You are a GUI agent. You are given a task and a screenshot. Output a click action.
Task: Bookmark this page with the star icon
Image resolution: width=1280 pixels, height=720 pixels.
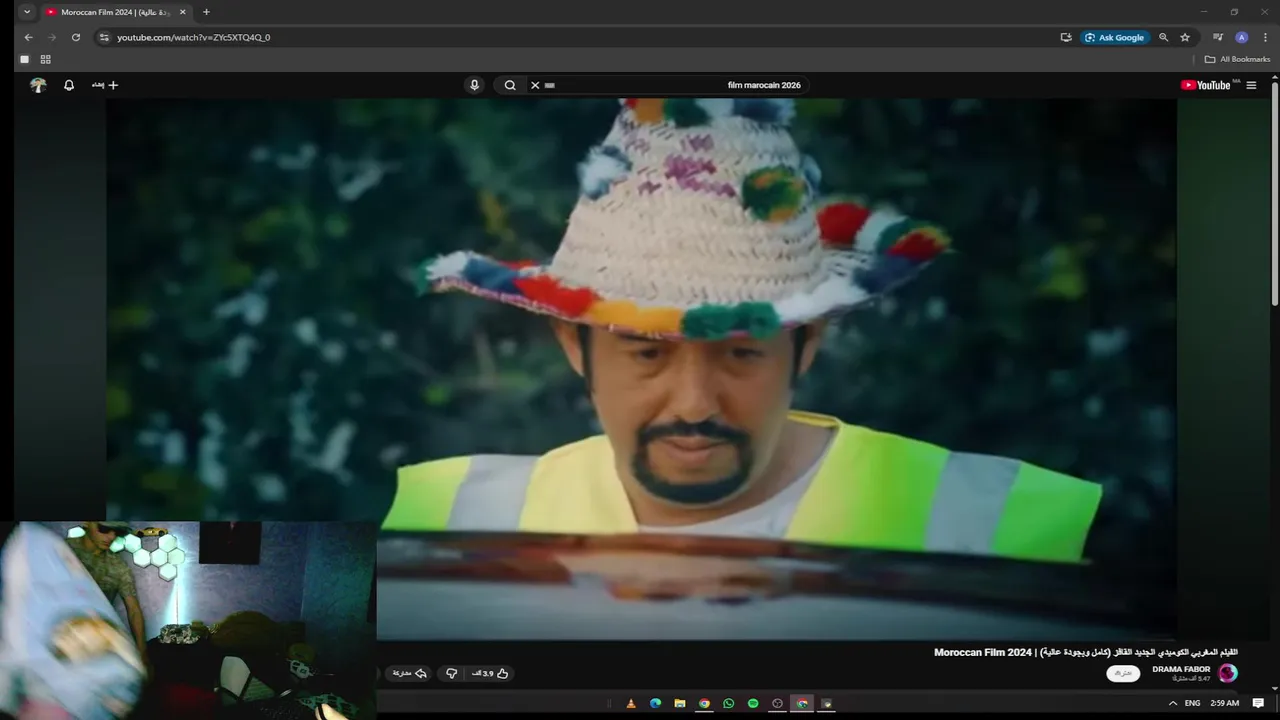[x=1185, y=37]
